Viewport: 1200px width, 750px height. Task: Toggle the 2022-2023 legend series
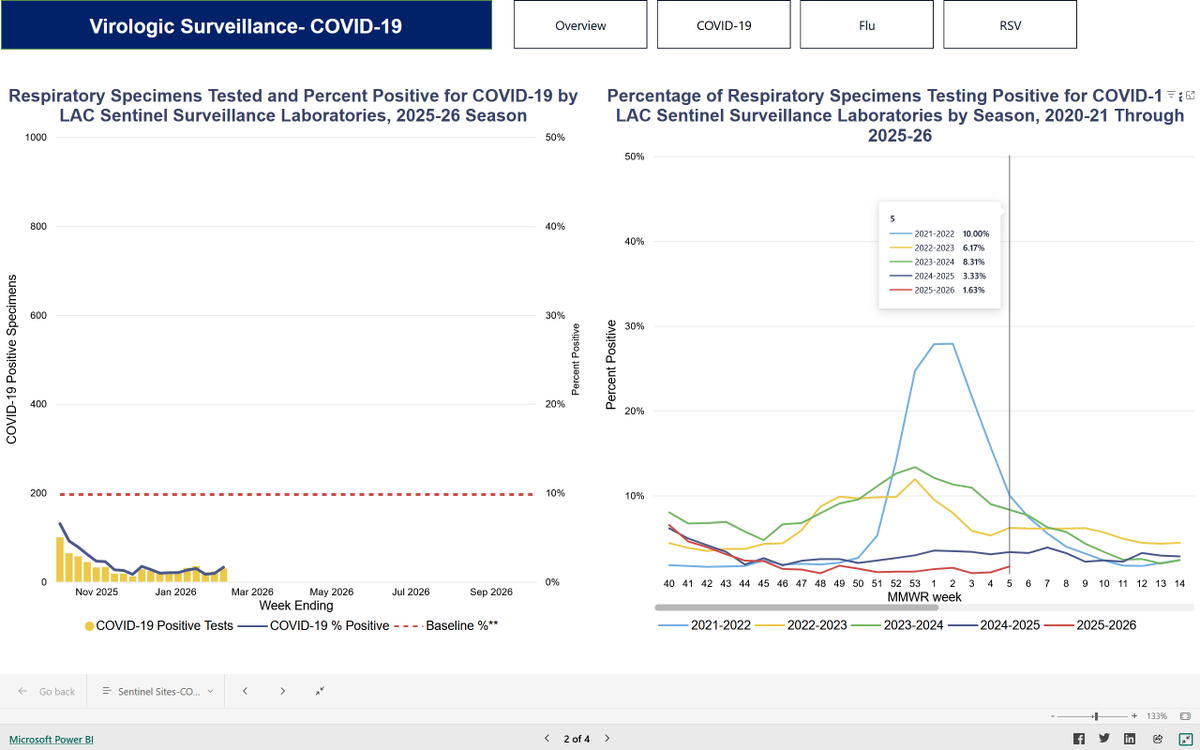click(799, 625)
